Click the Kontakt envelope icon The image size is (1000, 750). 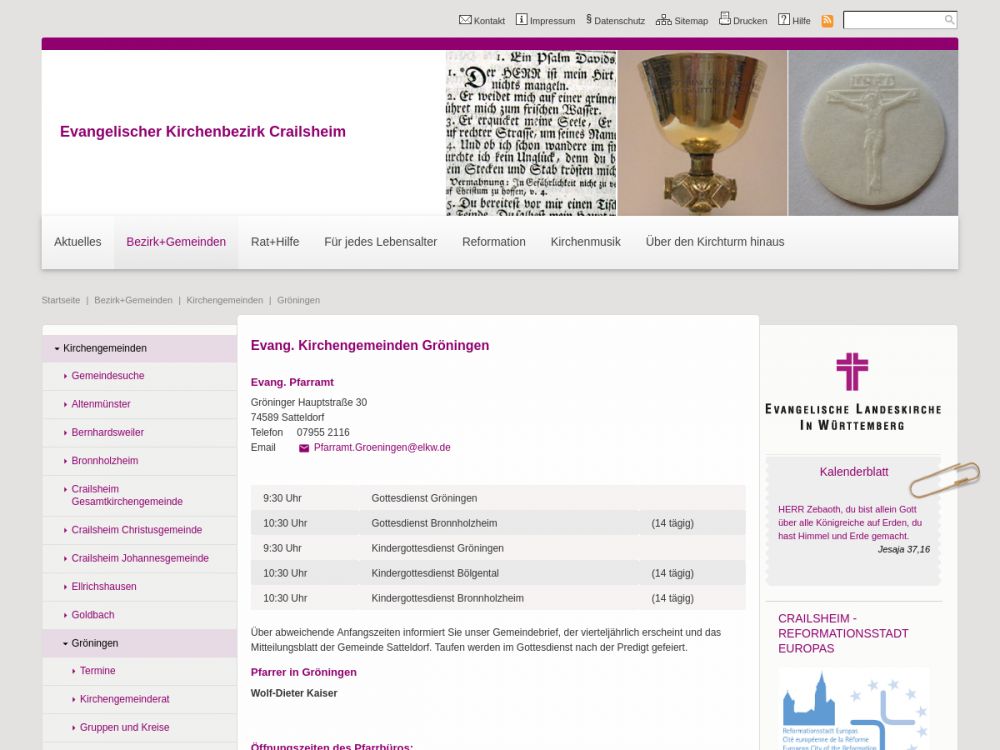[465, 20]
